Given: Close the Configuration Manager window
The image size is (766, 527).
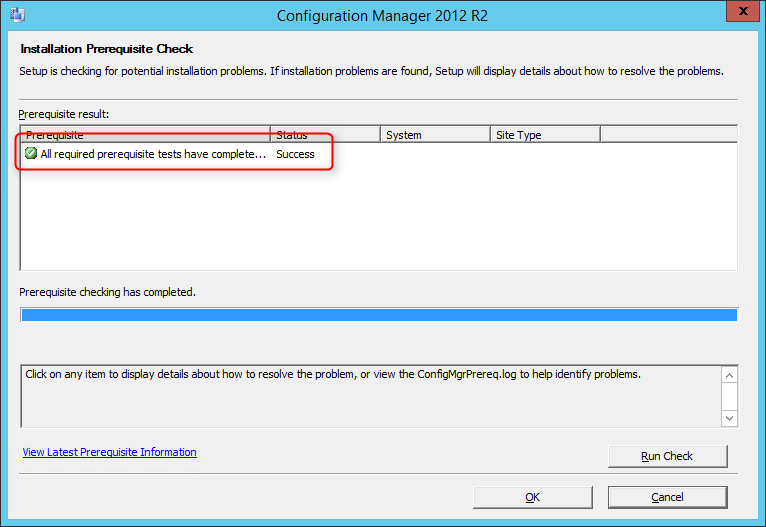Looking at the screenshot, I should [743, 11].
